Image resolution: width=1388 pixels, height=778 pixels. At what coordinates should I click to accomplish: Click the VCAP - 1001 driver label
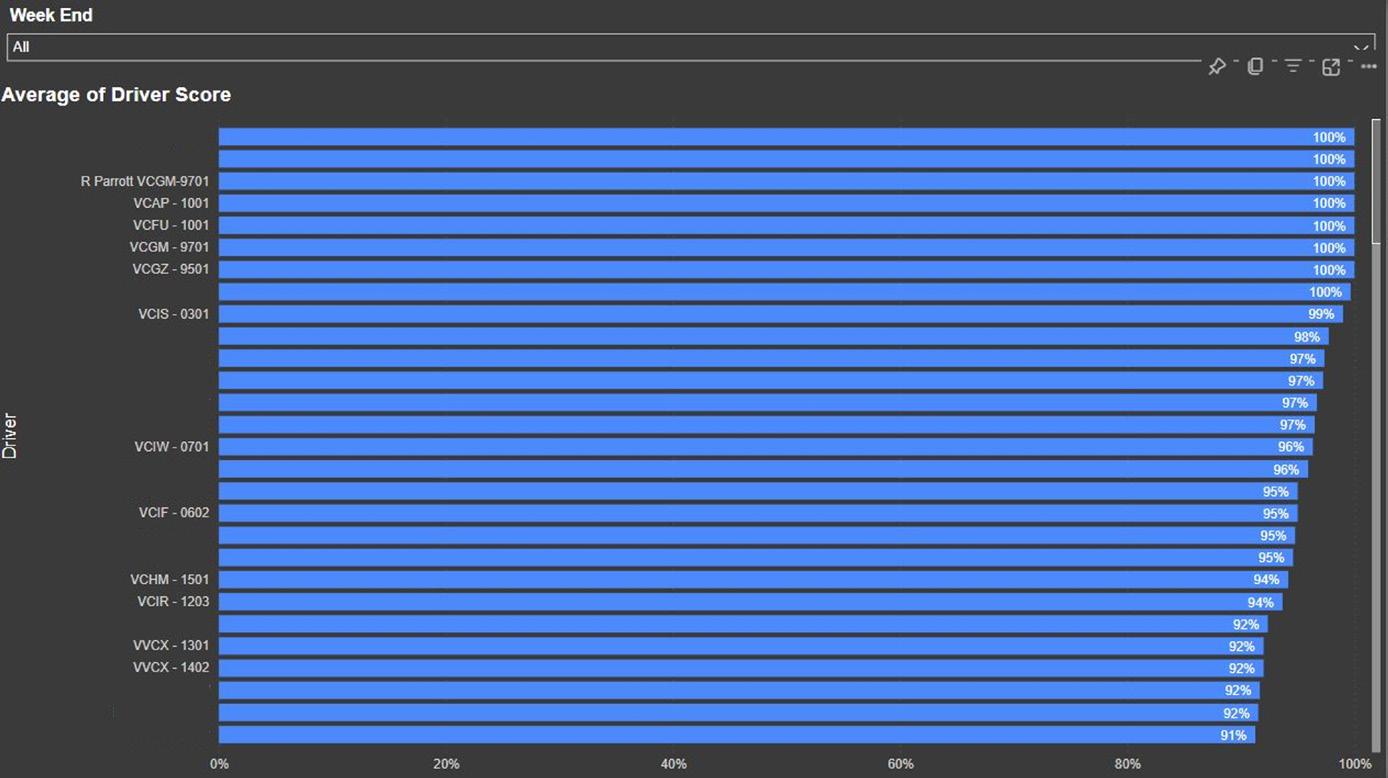171,203
